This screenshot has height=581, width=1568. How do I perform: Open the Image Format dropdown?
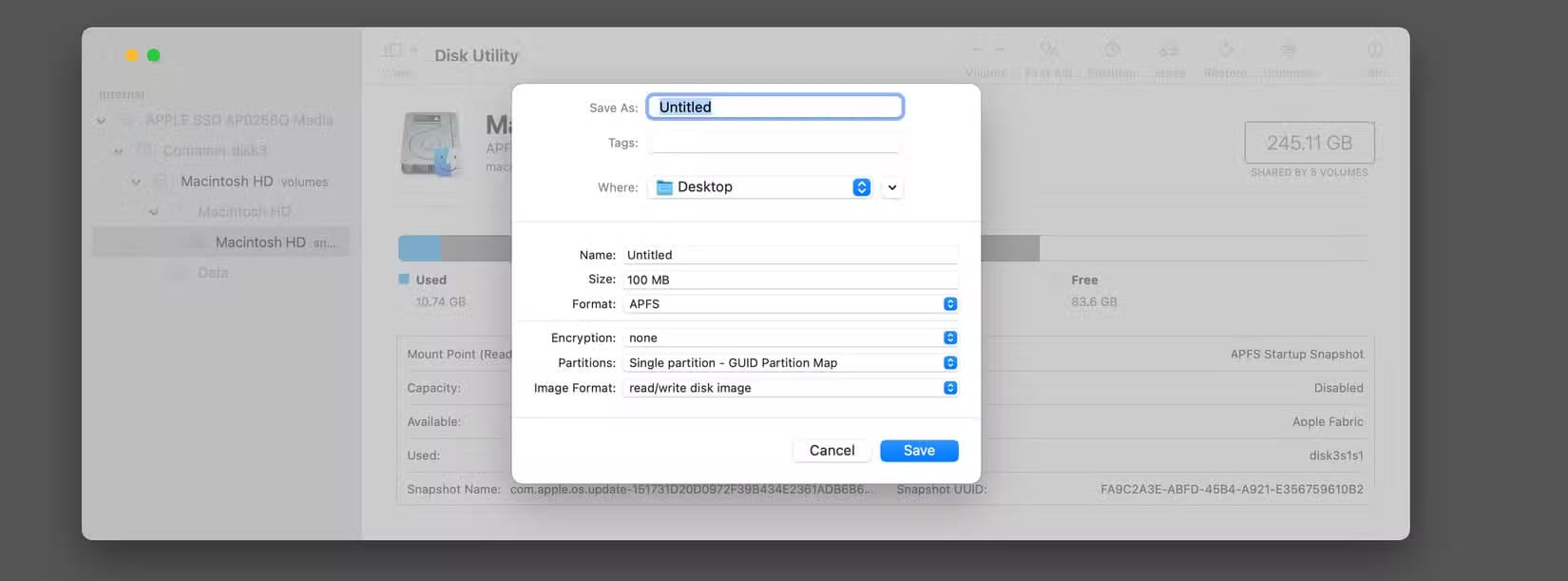point(791,388)
